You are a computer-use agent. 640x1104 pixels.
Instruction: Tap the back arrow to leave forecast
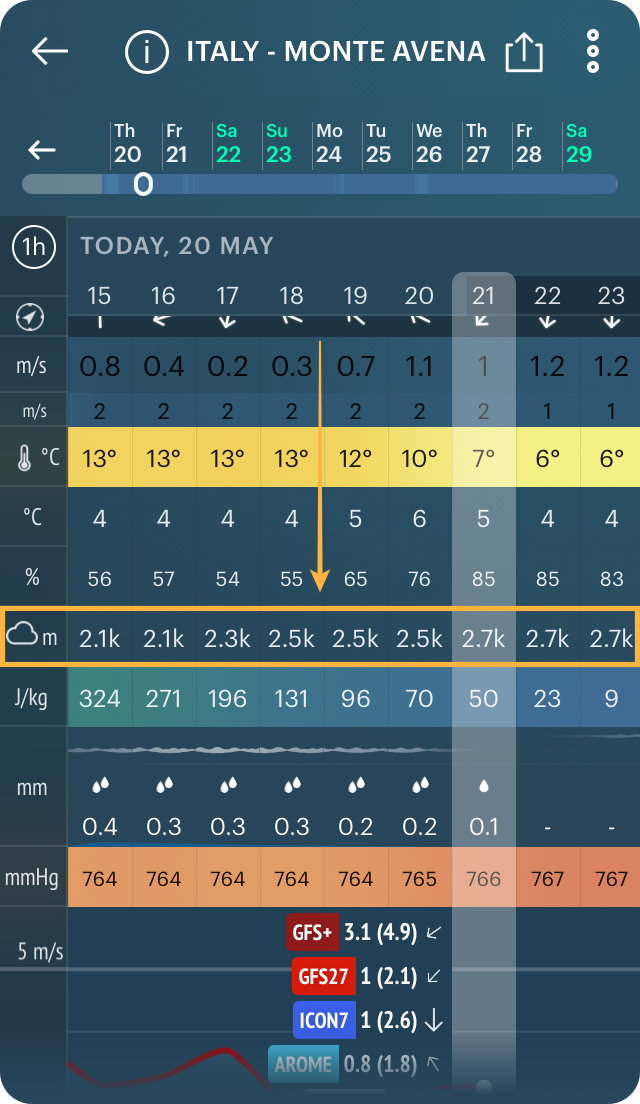click(49, 52)
